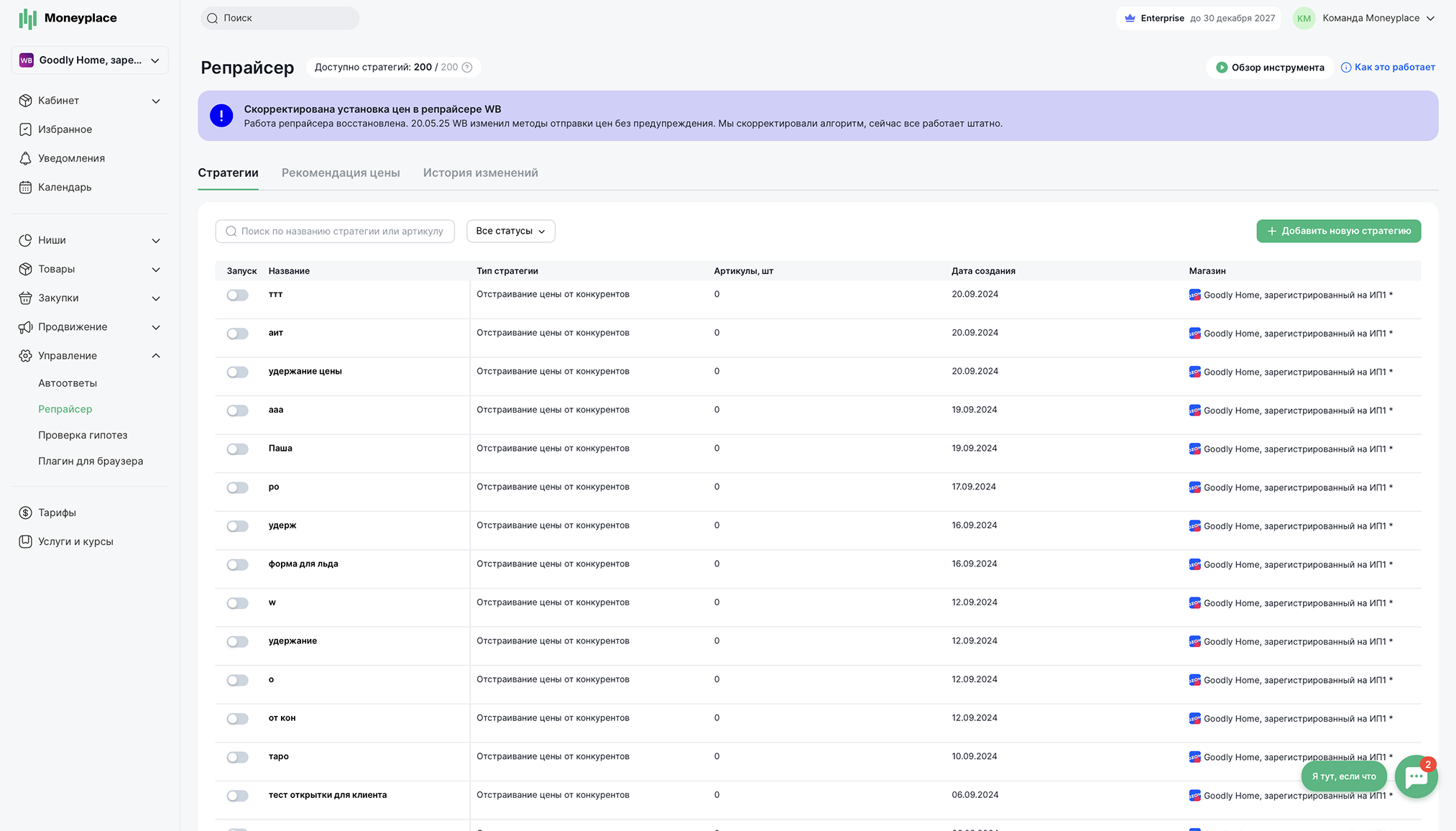This screenshot has width=1456, height=831.
Task: Click the Календарь calendar icon
Action: click(x=25, y=187)
